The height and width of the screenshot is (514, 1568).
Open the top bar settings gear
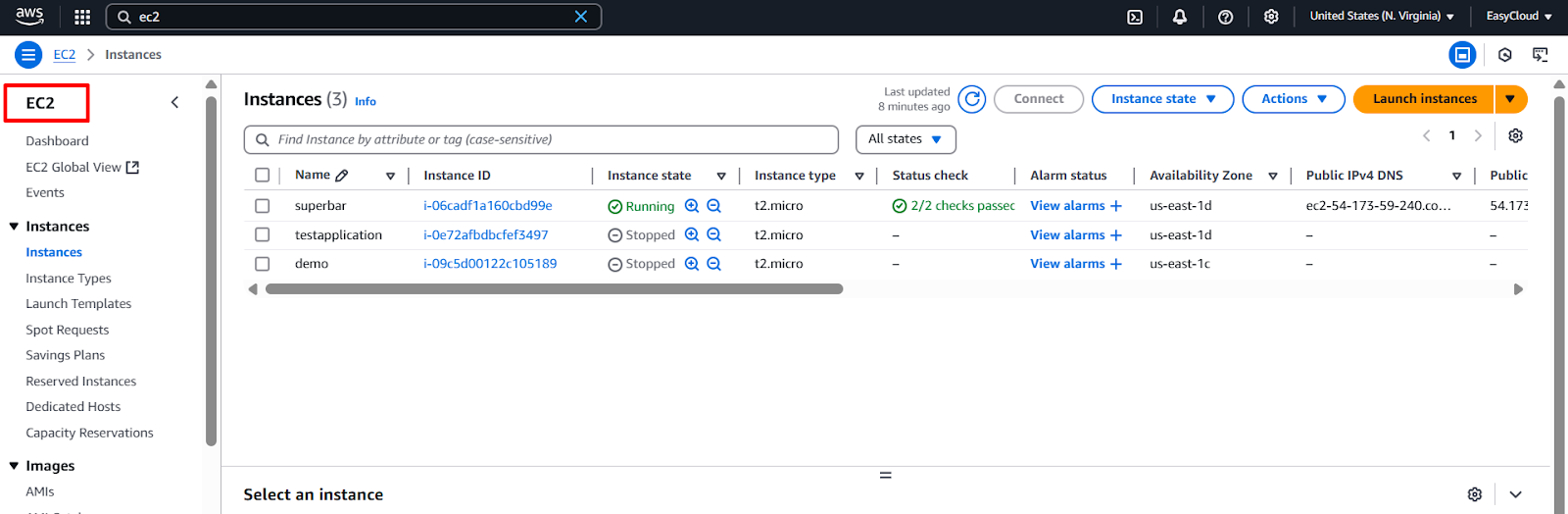point(1271,17)
